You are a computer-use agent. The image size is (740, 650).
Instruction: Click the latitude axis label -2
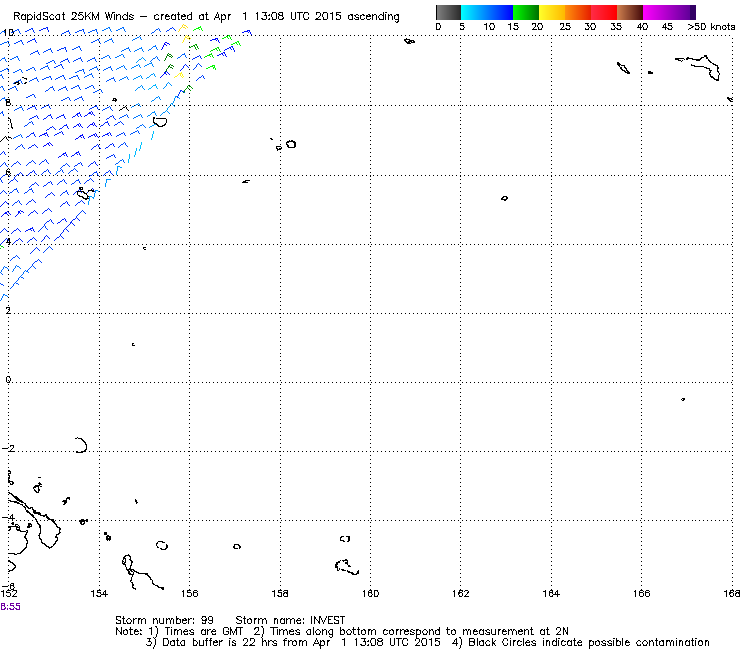tap(8, 448)
